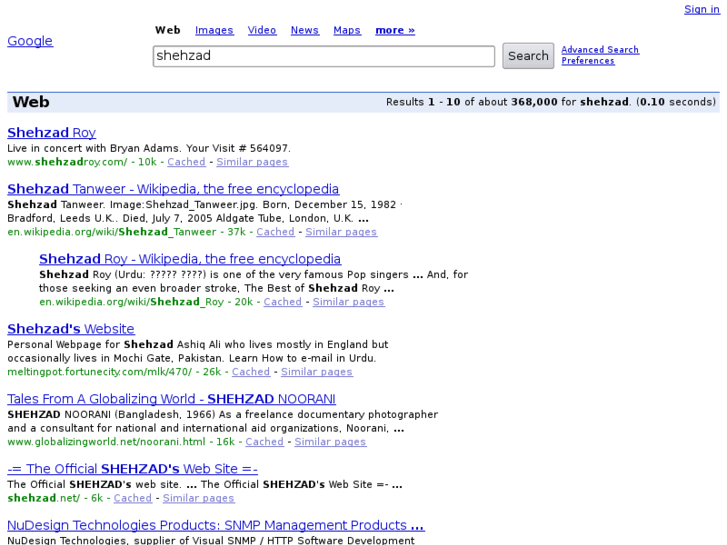Open Tales From A Globalizing World result
727x545 pixels.
click(172, 399)
